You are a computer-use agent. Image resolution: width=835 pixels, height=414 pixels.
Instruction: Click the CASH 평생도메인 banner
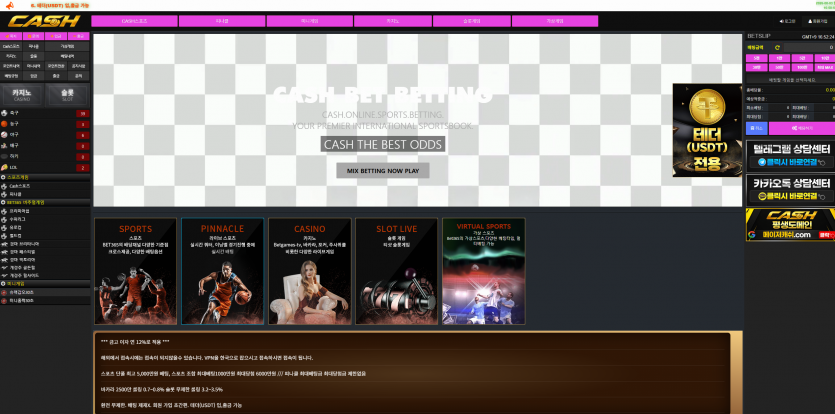790,225
